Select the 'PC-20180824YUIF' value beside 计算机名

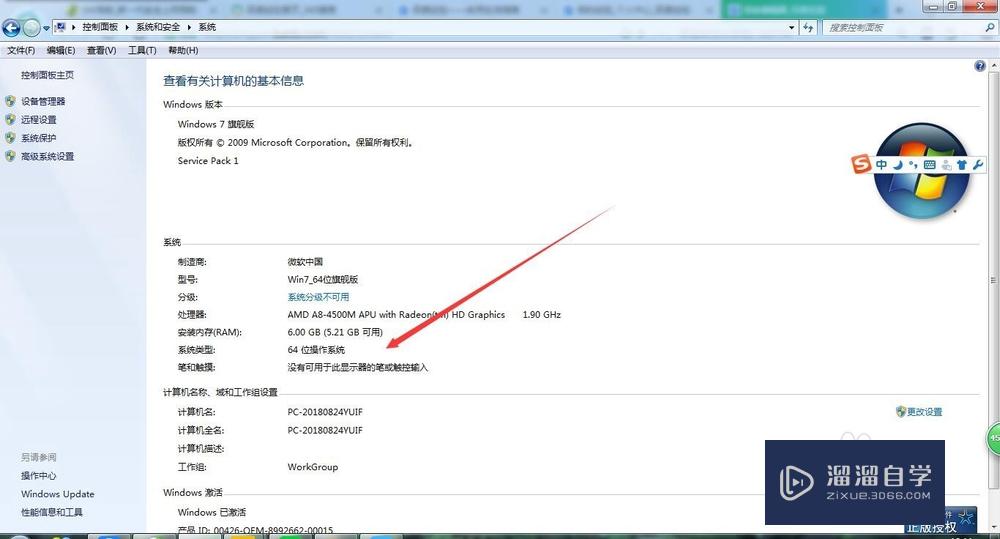pos(325,412)
